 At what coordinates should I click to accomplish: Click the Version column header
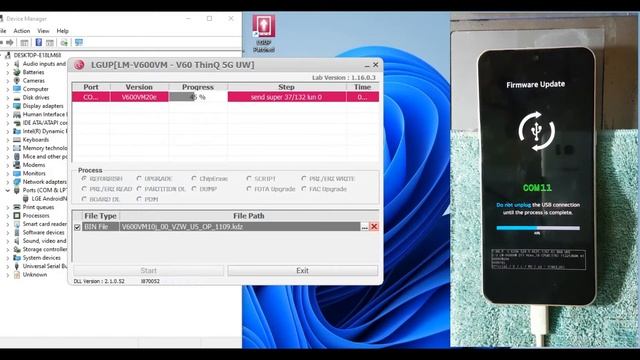139,87
